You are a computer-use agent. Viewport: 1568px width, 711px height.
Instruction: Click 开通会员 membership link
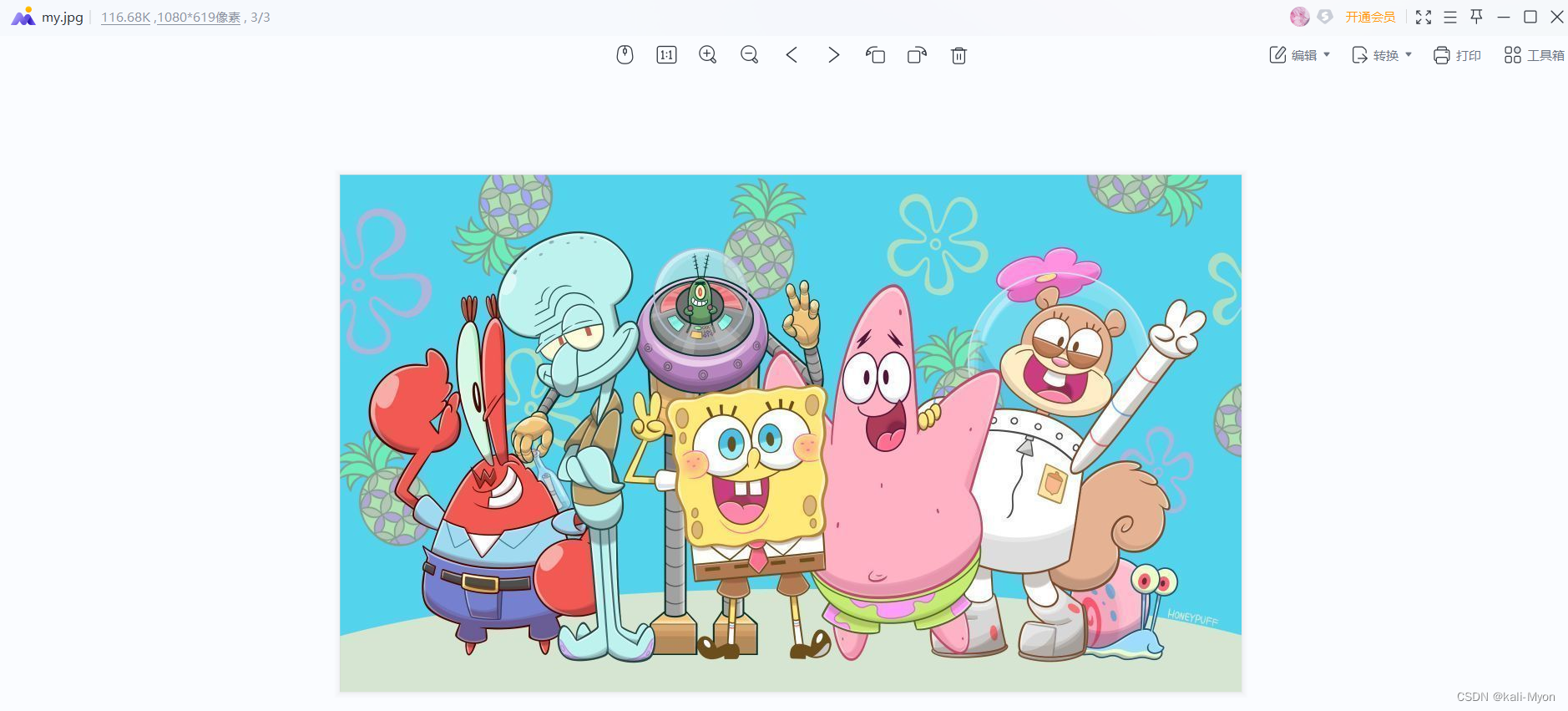click(x=1370, y=17)
